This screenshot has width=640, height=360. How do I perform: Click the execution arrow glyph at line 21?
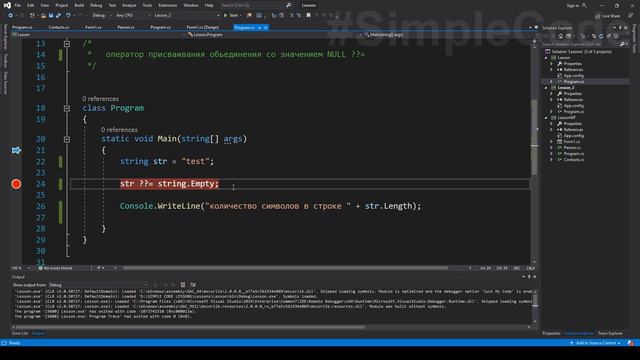tap(16, 151)
